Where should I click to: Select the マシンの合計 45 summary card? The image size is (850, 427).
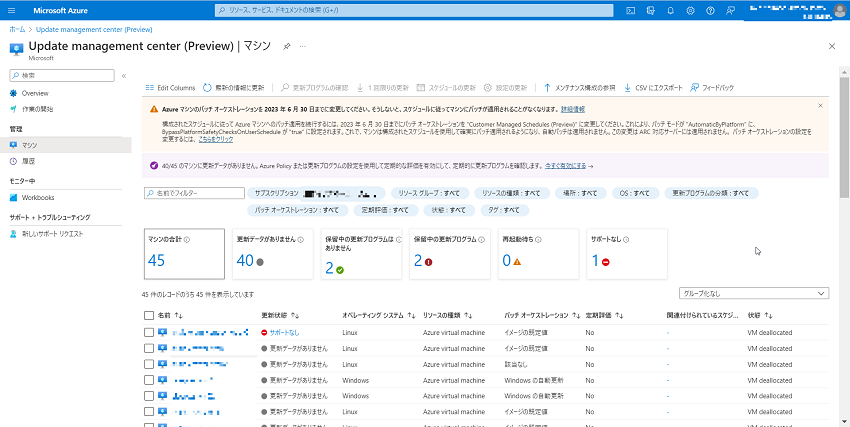point(184,254)
